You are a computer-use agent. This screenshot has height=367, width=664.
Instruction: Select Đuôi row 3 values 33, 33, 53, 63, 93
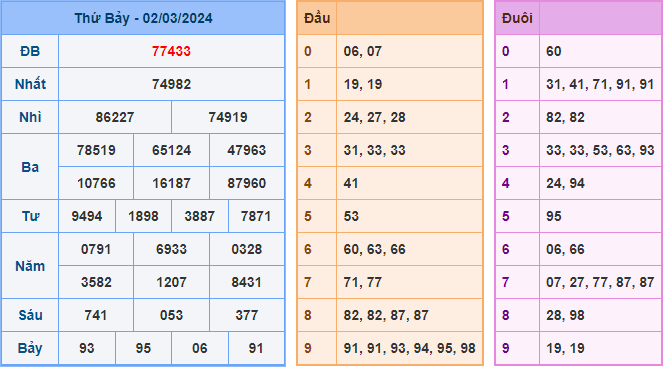[x=600, y=150]
